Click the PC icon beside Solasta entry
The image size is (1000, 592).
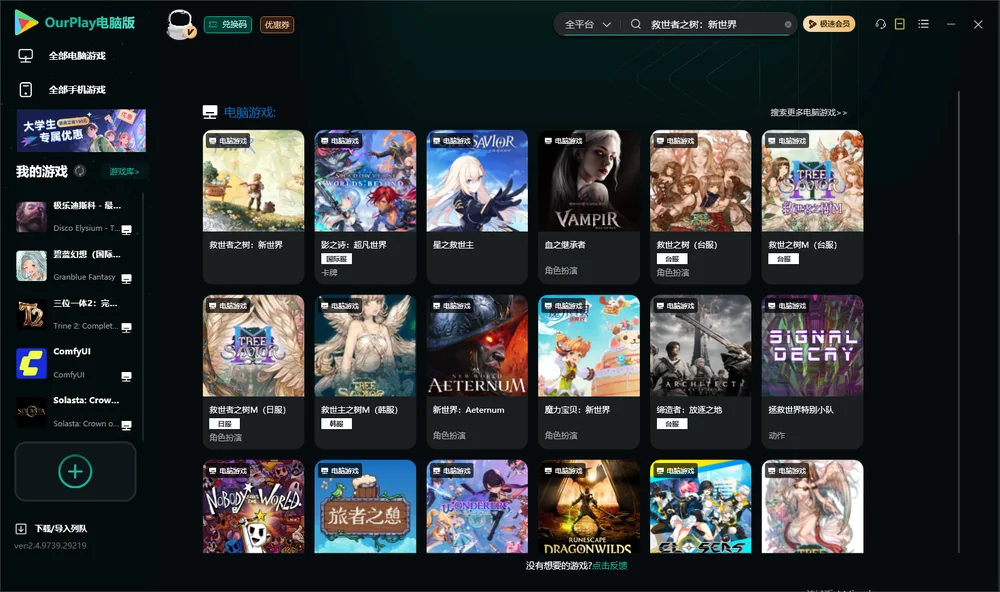(127, 426)
